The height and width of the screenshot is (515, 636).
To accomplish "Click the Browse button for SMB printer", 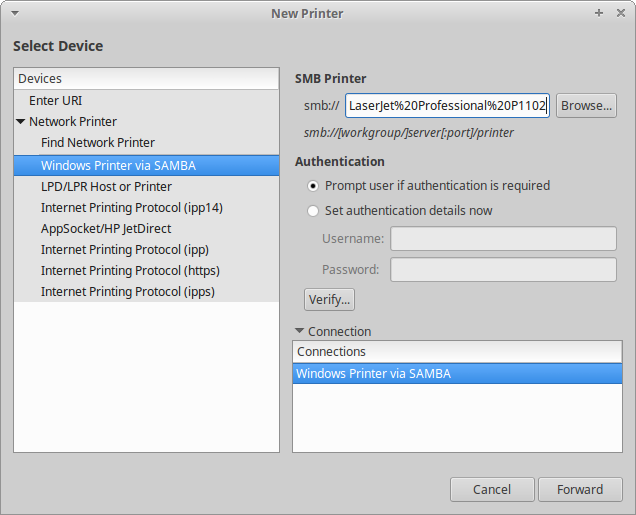I will [585, 105].
